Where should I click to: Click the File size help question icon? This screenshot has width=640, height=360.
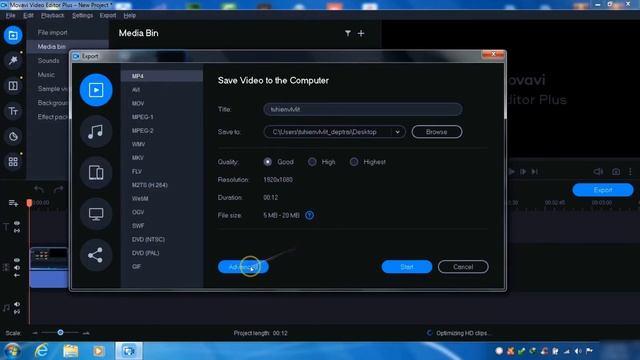coord(309,215)
